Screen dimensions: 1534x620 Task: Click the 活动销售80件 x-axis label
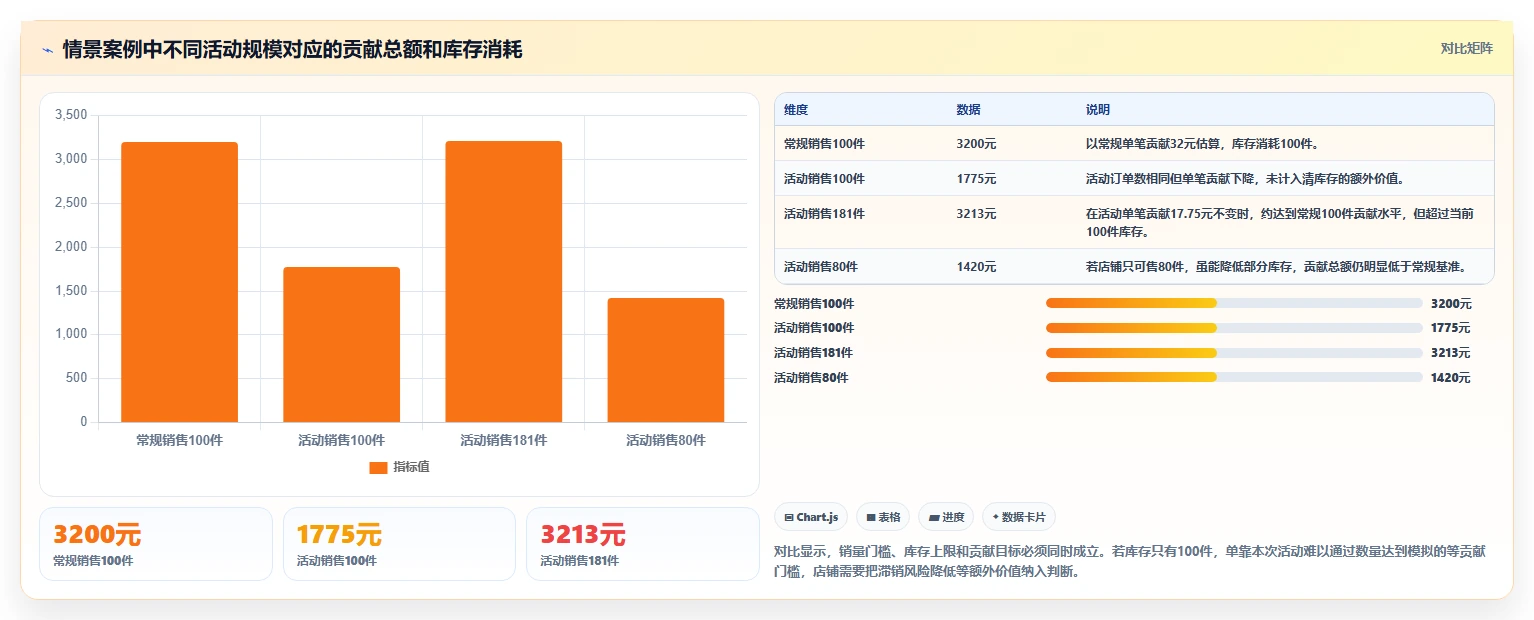(x=666, y=440)
